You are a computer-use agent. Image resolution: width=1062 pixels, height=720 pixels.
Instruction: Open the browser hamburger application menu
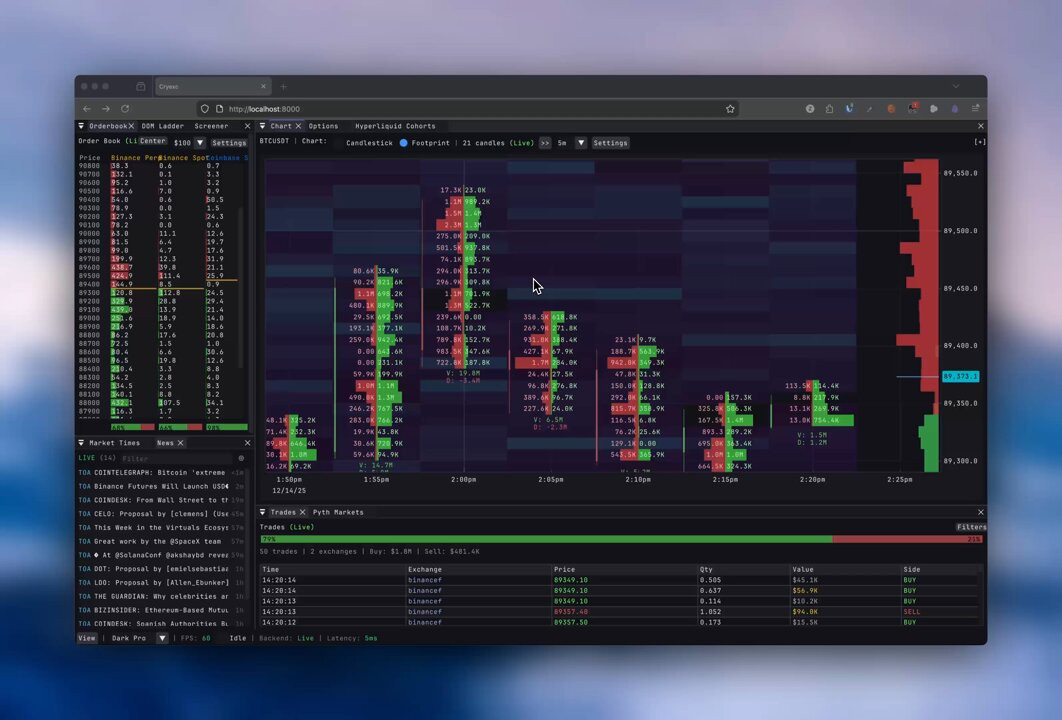pos(975,108)
